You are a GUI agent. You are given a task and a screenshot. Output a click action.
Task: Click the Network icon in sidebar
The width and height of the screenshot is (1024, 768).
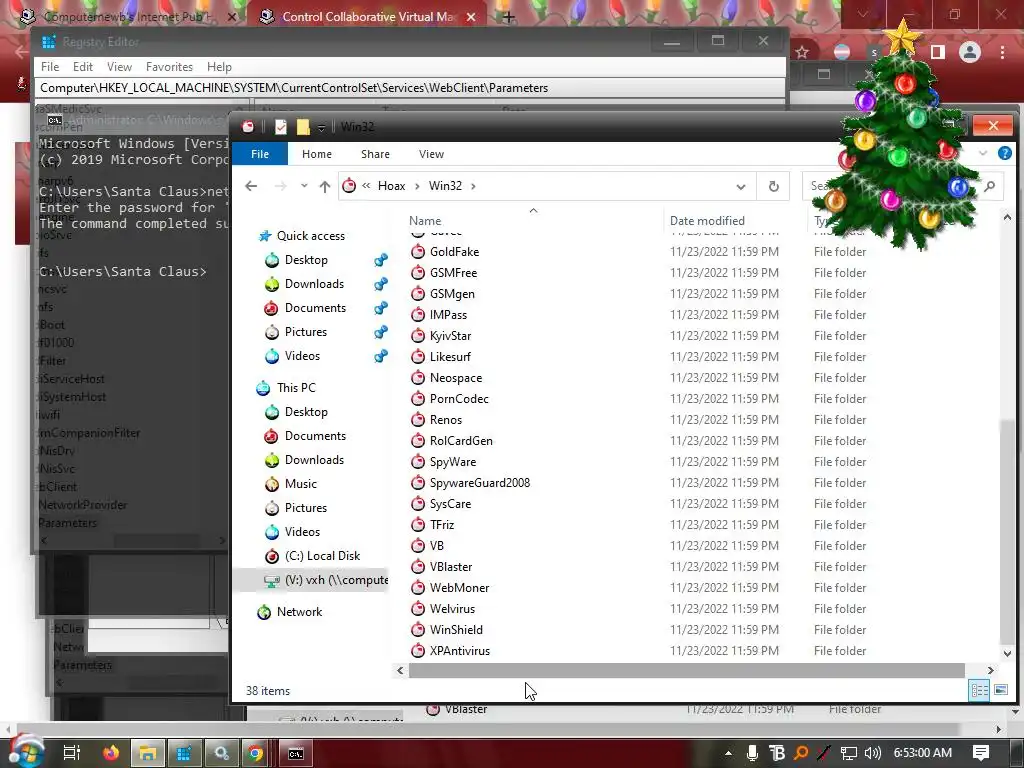point(264,612)
